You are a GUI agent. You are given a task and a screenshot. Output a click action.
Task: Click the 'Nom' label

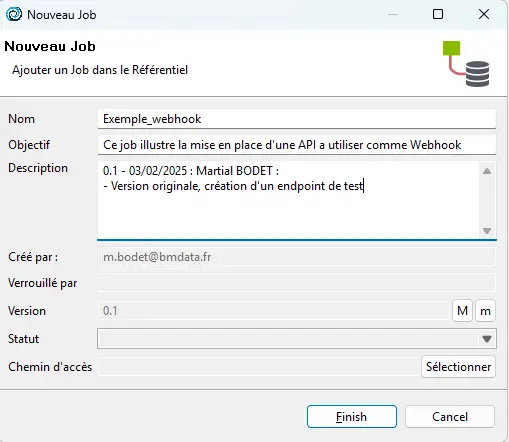pos(21,119)
